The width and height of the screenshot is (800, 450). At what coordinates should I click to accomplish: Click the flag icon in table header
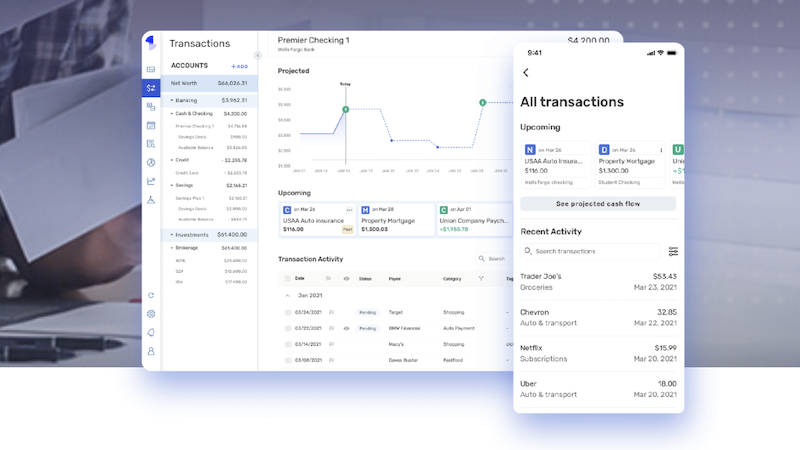tap(328, 279)
